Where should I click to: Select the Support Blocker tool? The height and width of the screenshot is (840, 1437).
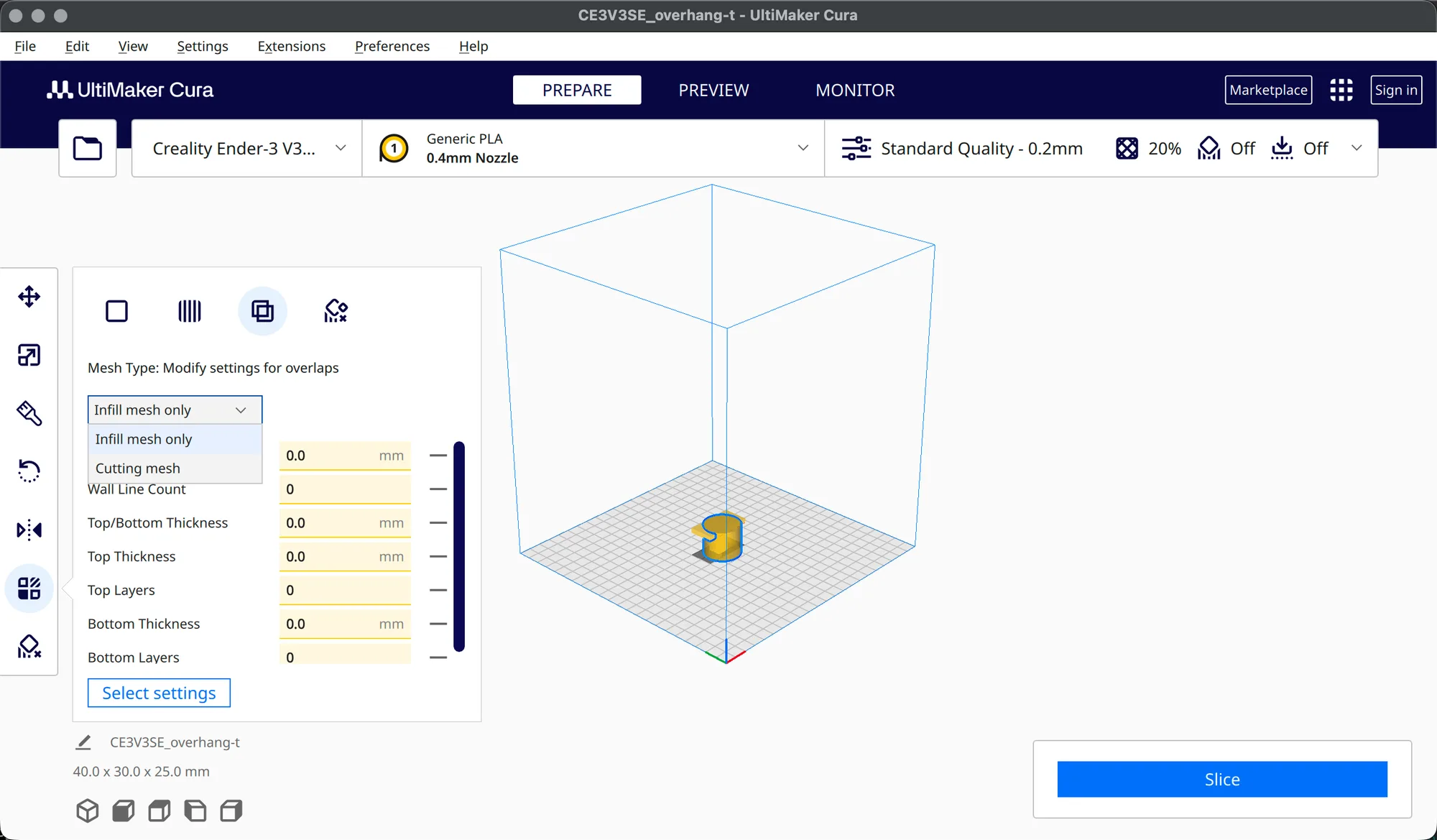pyautogui.click(x=29, y=647)
